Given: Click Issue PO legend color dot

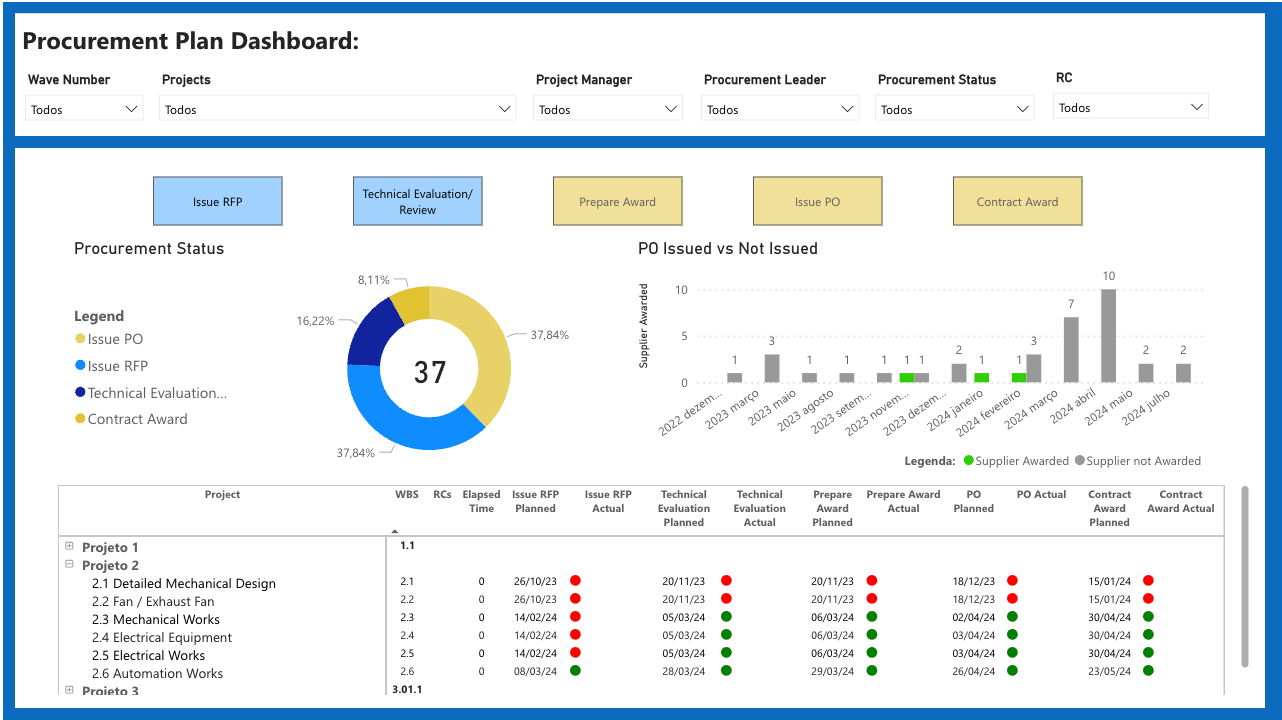Looking at the screenshot, I should (80, 340).
